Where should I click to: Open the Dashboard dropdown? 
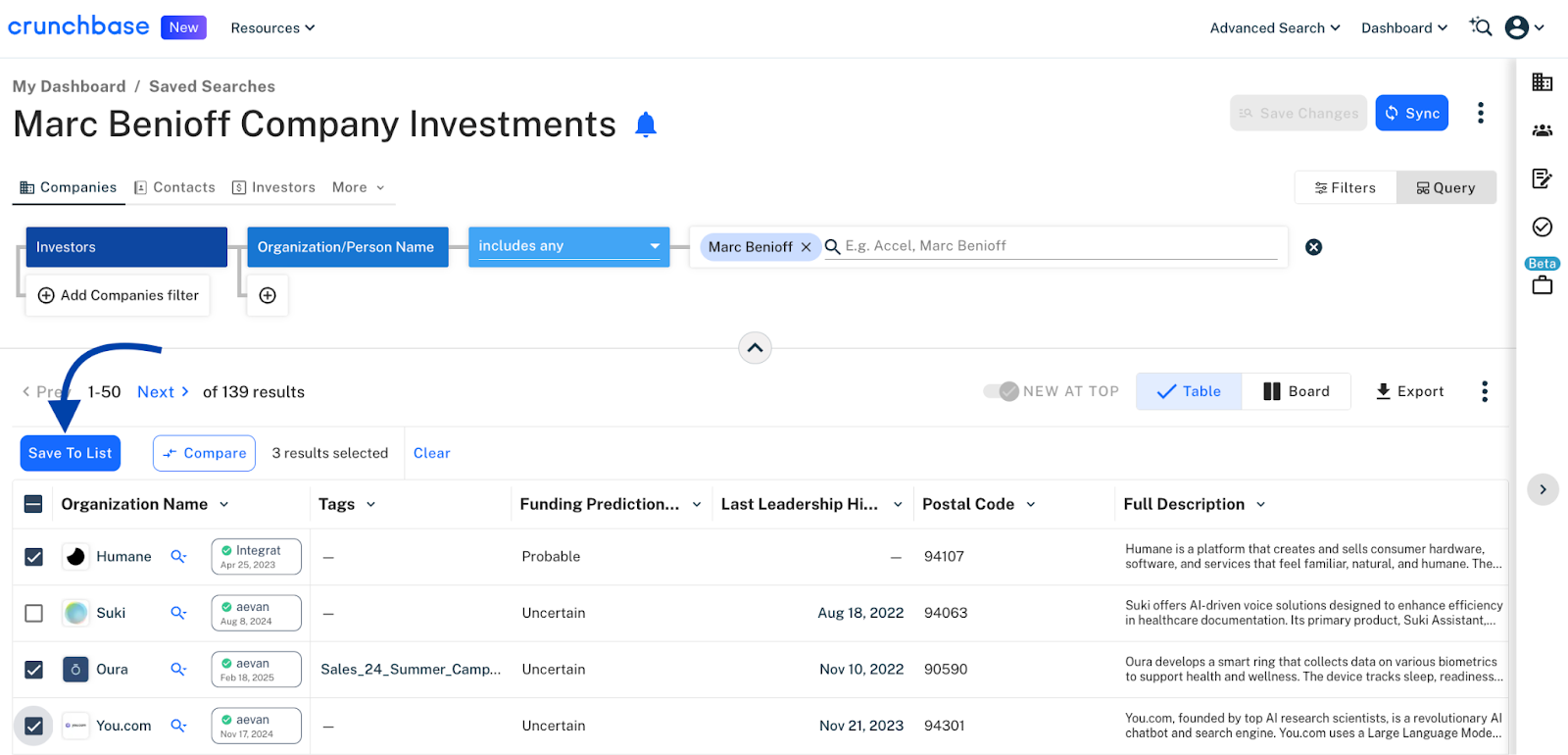1403,27
